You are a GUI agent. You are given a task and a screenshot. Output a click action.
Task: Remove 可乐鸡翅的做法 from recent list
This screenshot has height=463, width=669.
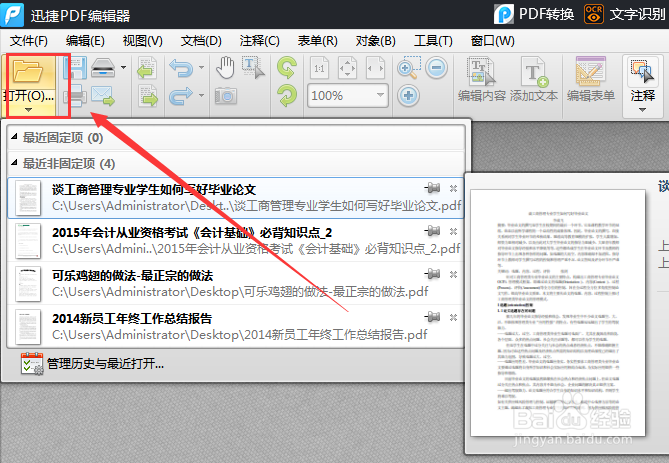coord(454,274)
